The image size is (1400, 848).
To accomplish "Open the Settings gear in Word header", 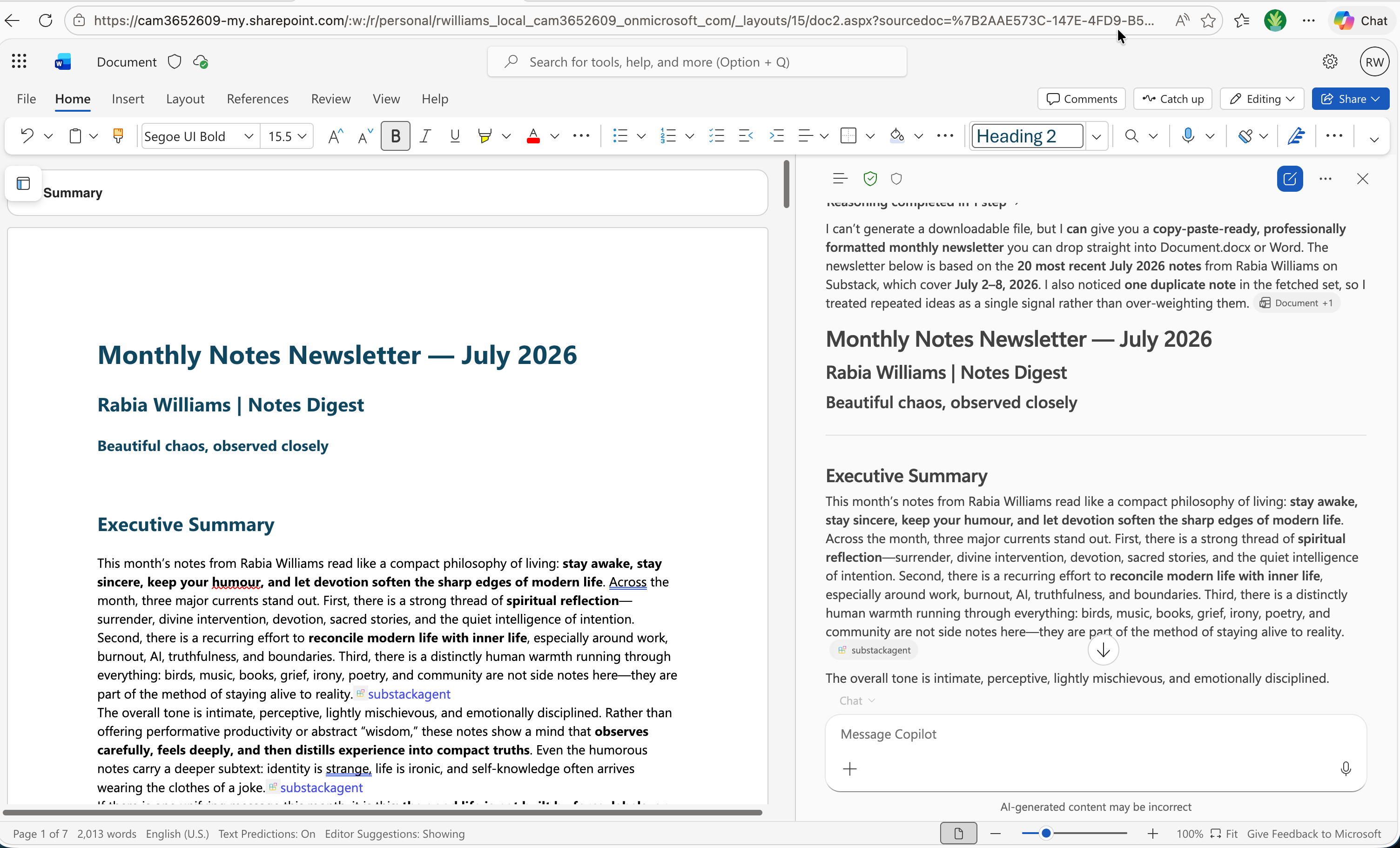I will (1330, 61).
